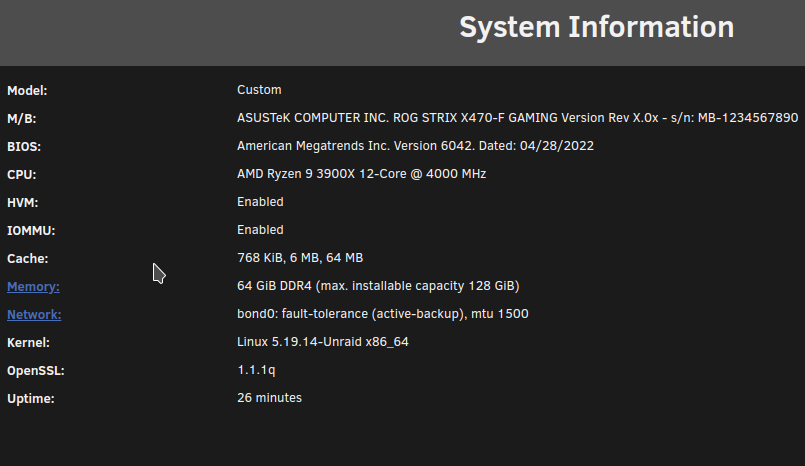Select the HVM Enabled value
This screenshot has width=805, height=466.
pos(260,202)
